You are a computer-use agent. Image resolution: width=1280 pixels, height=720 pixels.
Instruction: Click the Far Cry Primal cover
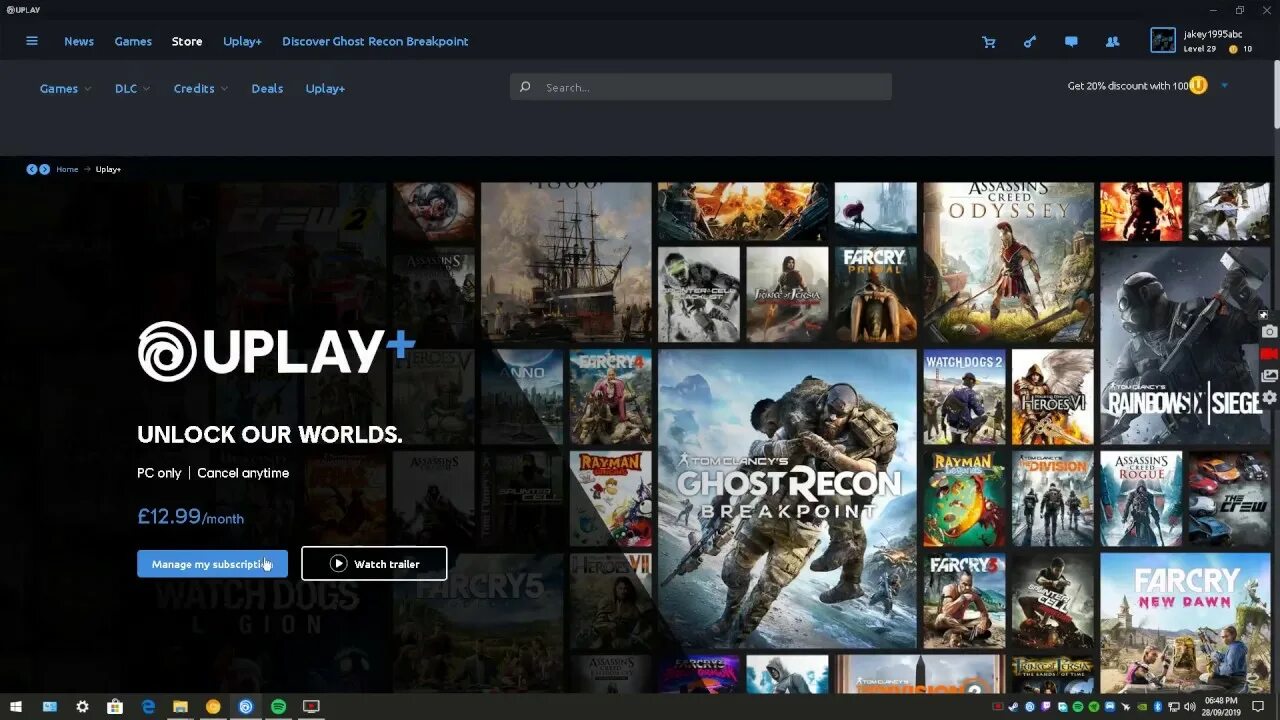[x=876, y=295]
